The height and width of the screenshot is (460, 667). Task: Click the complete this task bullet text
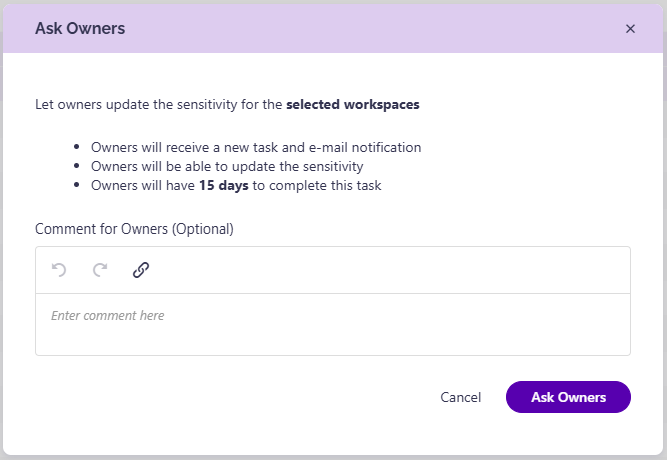click(x=325, y=186)
